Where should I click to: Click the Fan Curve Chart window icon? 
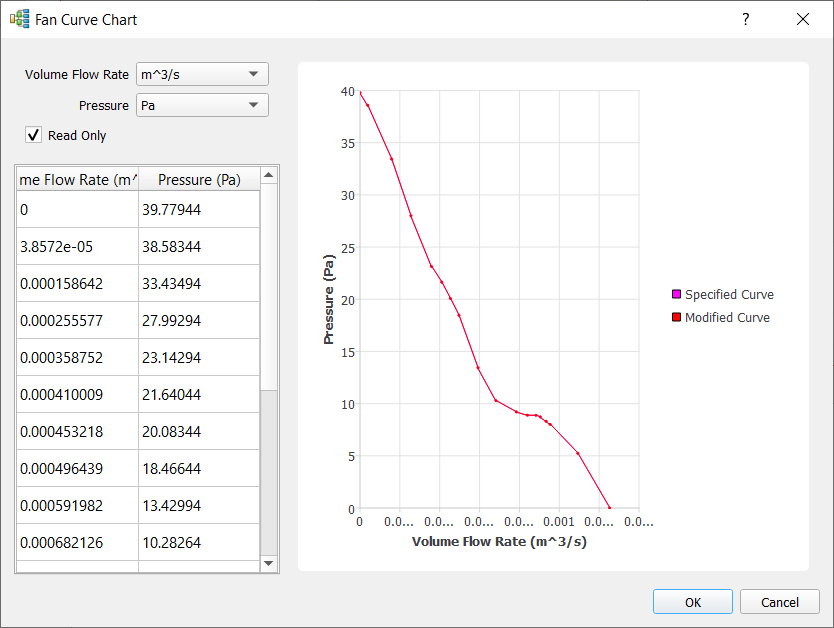coord(19,19)
